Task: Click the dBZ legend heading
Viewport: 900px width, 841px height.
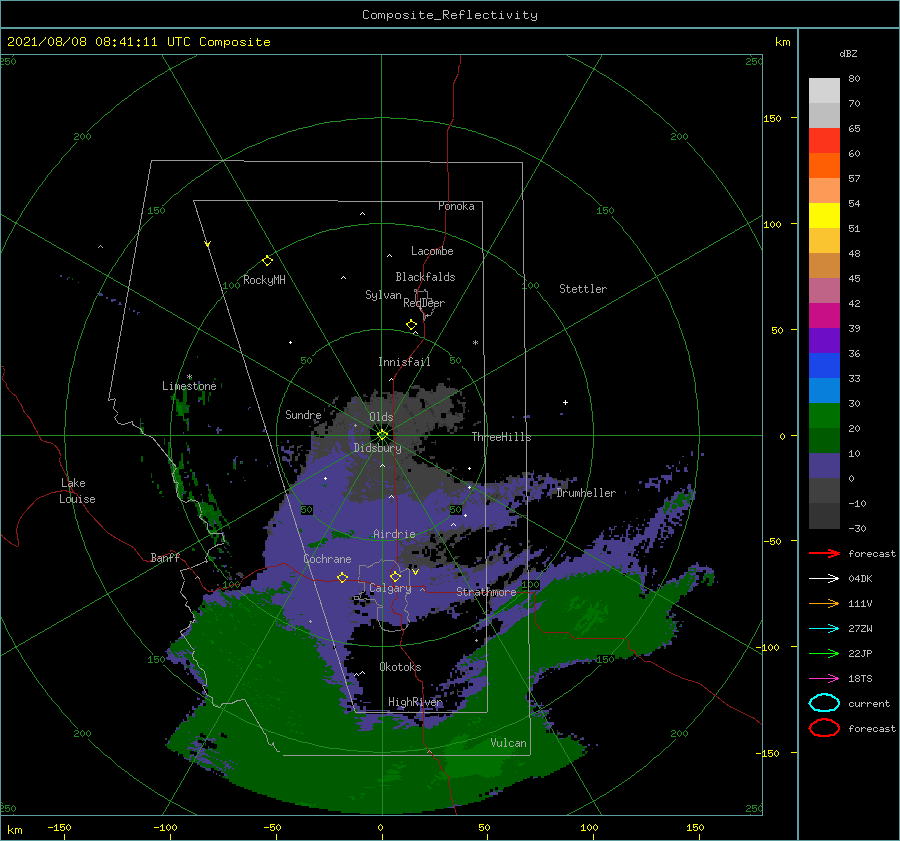Action: 848,53
